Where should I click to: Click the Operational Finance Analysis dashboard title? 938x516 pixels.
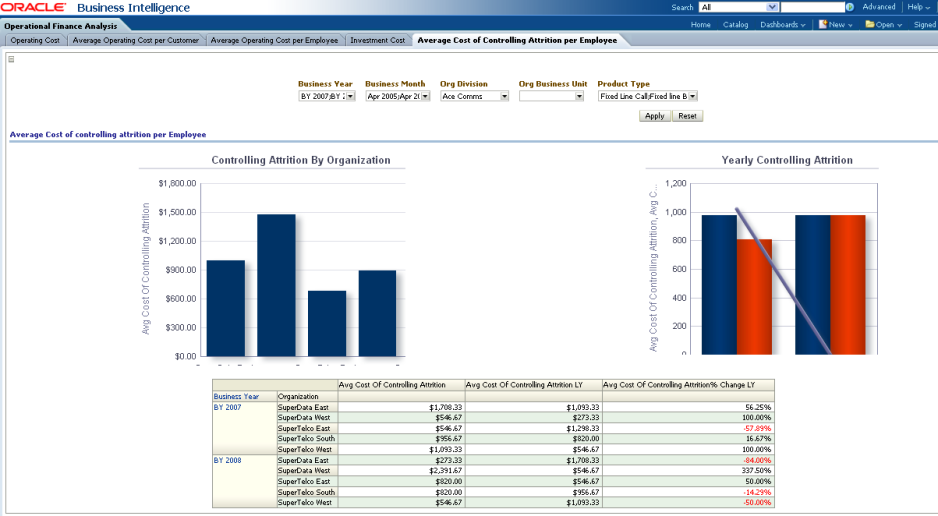[61, 26]
